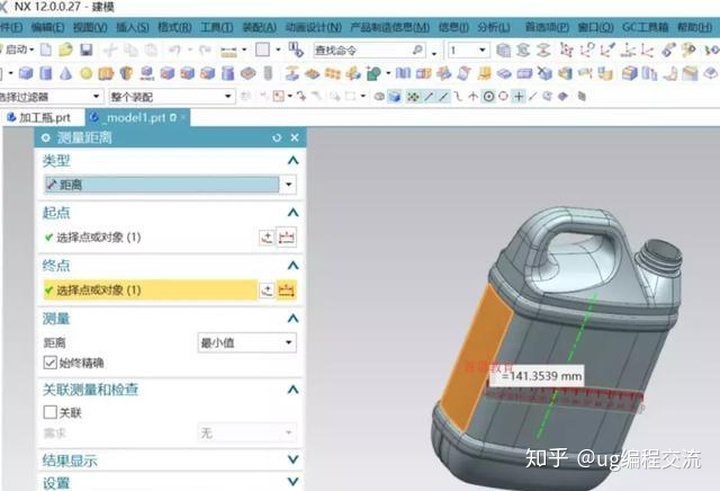The width and height of the screenshot is (720, 491).
Task: Open the 首选项(P) menu
Action: click(546, 28)
